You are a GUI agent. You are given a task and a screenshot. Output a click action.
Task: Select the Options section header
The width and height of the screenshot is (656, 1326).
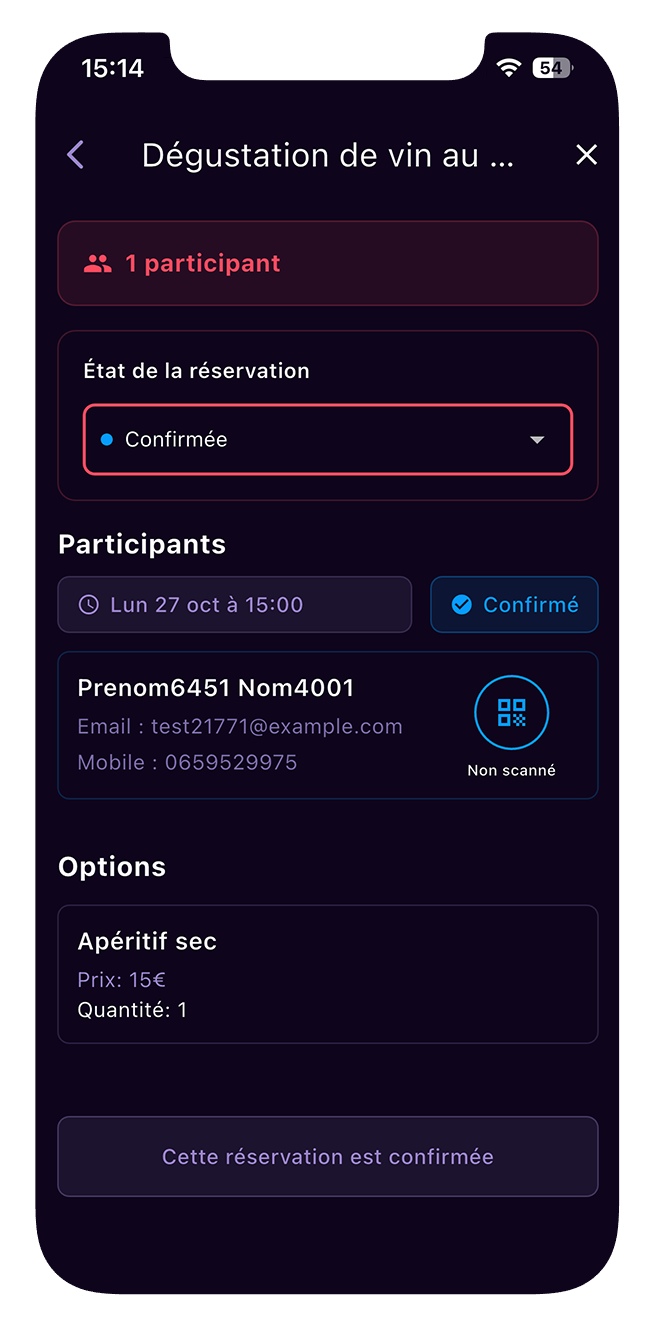click(x=112, y=867)
